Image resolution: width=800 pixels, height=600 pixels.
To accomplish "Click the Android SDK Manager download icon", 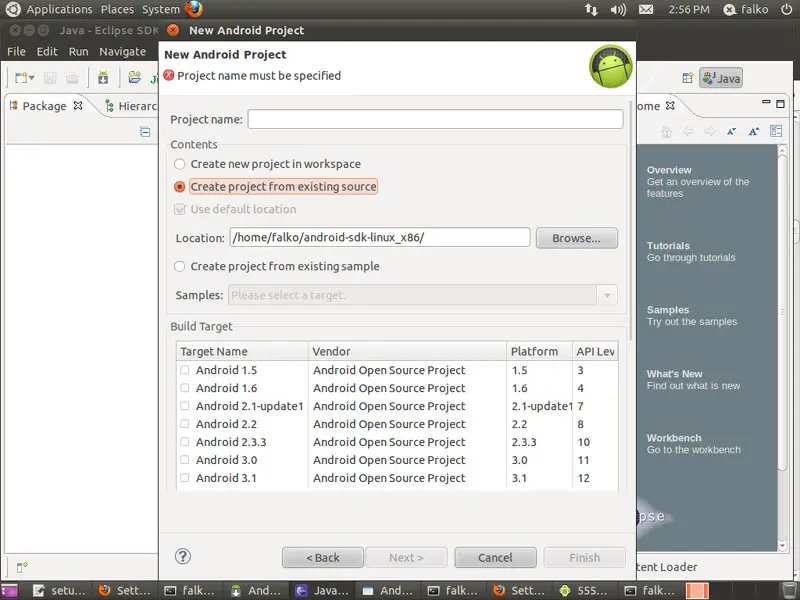I will (x=103, y=78).
